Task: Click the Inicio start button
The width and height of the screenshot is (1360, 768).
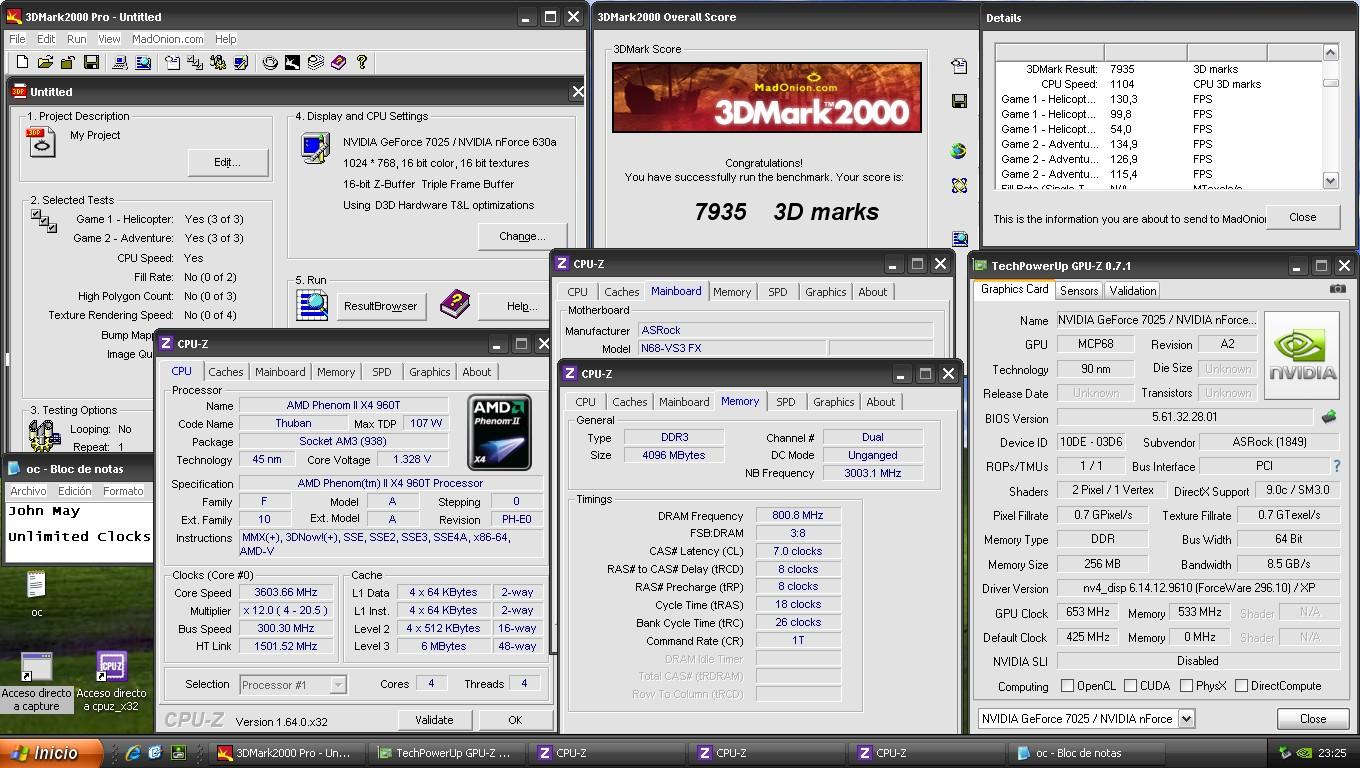Action: pyautogui.click(x=51, y=753)
